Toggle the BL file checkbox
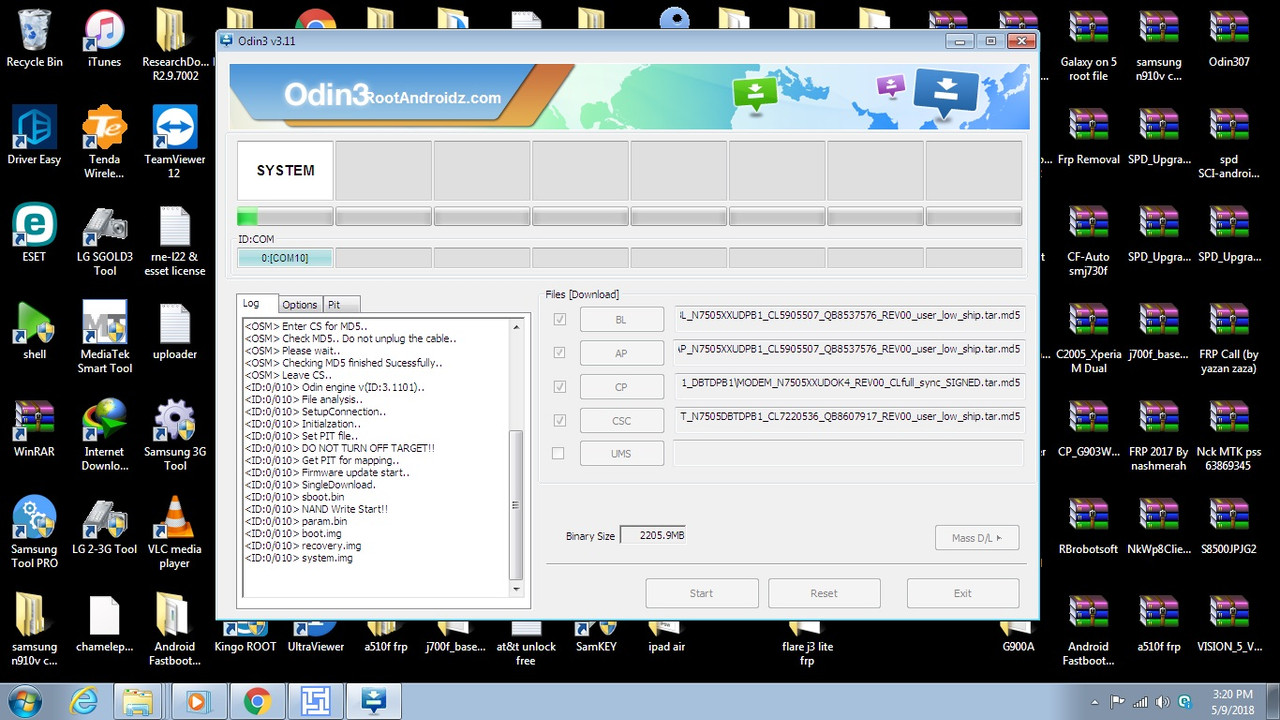Screen dimensions: 1280x720 tap(559, 319)
